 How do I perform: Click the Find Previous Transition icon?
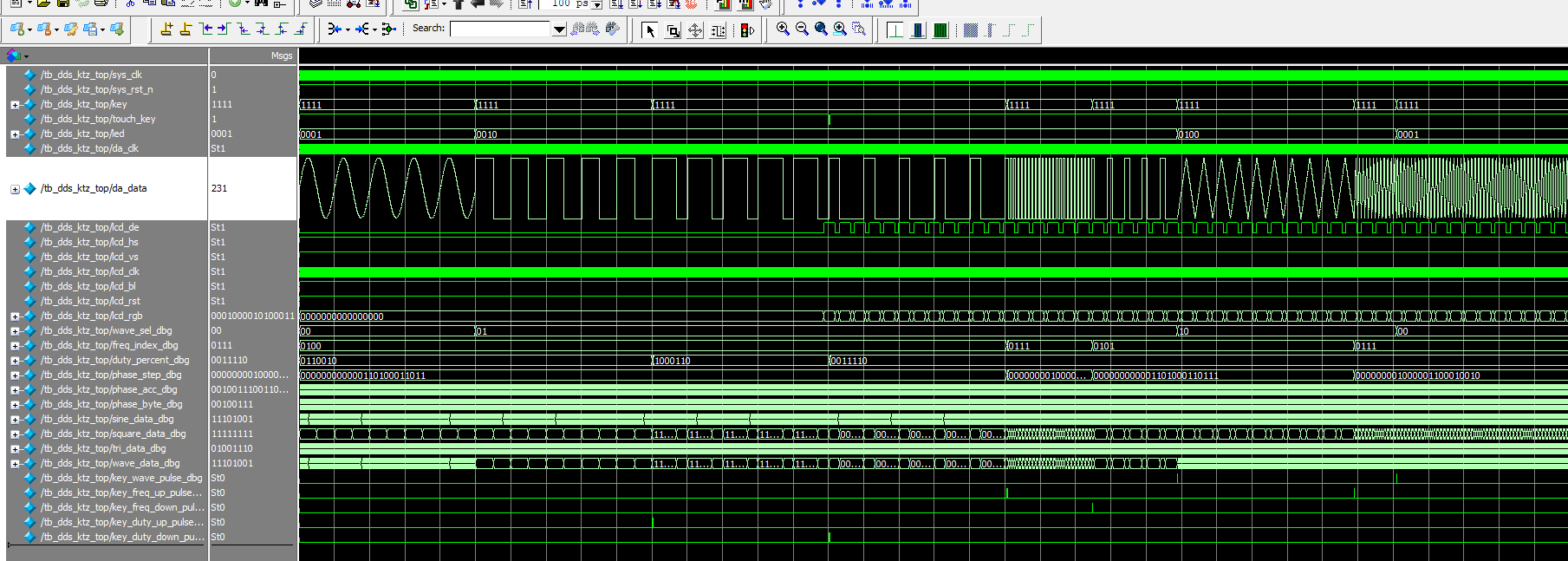(x=205, y=29)
